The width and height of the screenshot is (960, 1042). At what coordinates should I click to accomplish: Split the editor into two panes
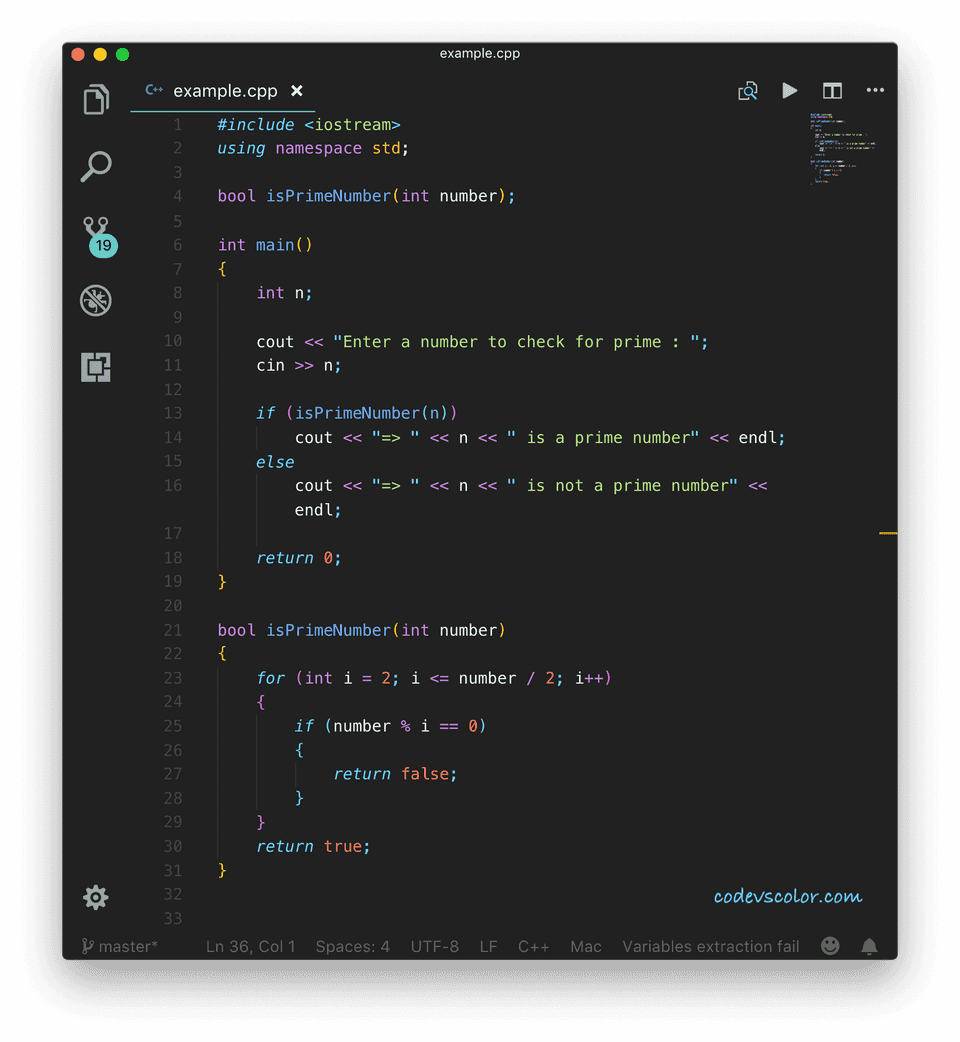tap(832, 90)
